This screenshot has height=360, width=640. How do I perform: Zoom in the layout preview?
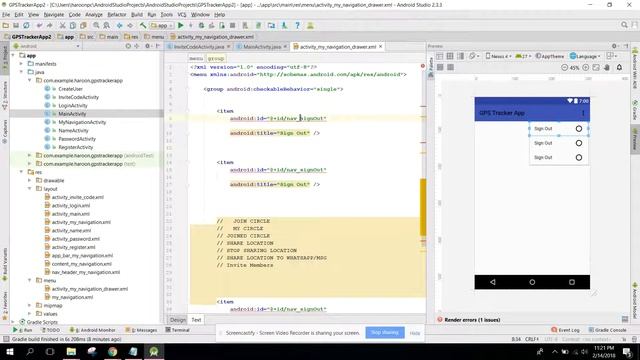click(x=586, y=67)
